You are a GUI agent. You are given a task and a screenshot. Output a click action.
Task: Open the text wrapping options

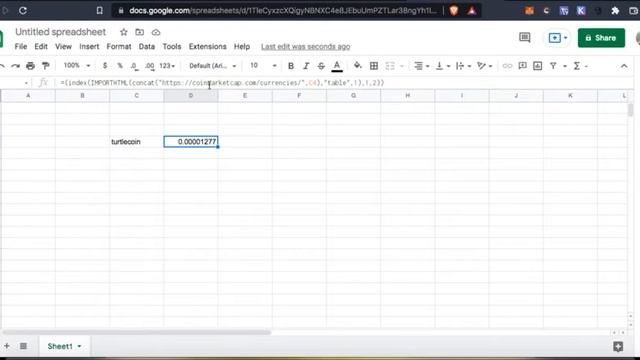pyautogui.click(x=463, y=66)
